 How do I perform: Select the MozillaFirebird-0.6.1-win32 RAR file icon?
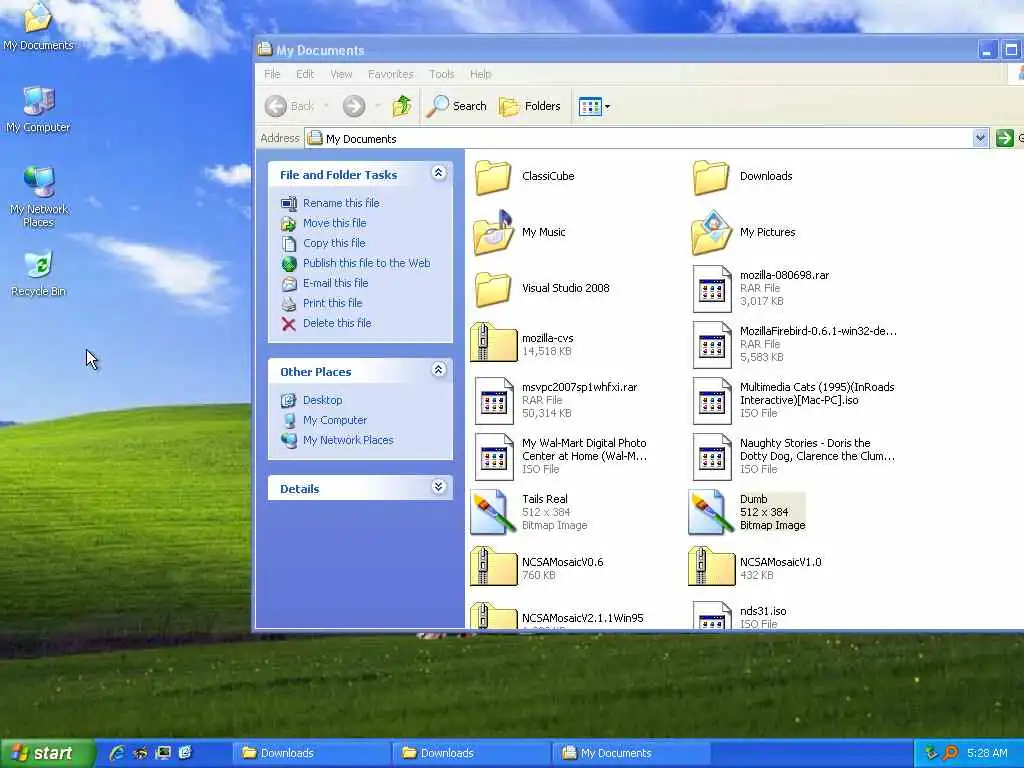point(712,345)
